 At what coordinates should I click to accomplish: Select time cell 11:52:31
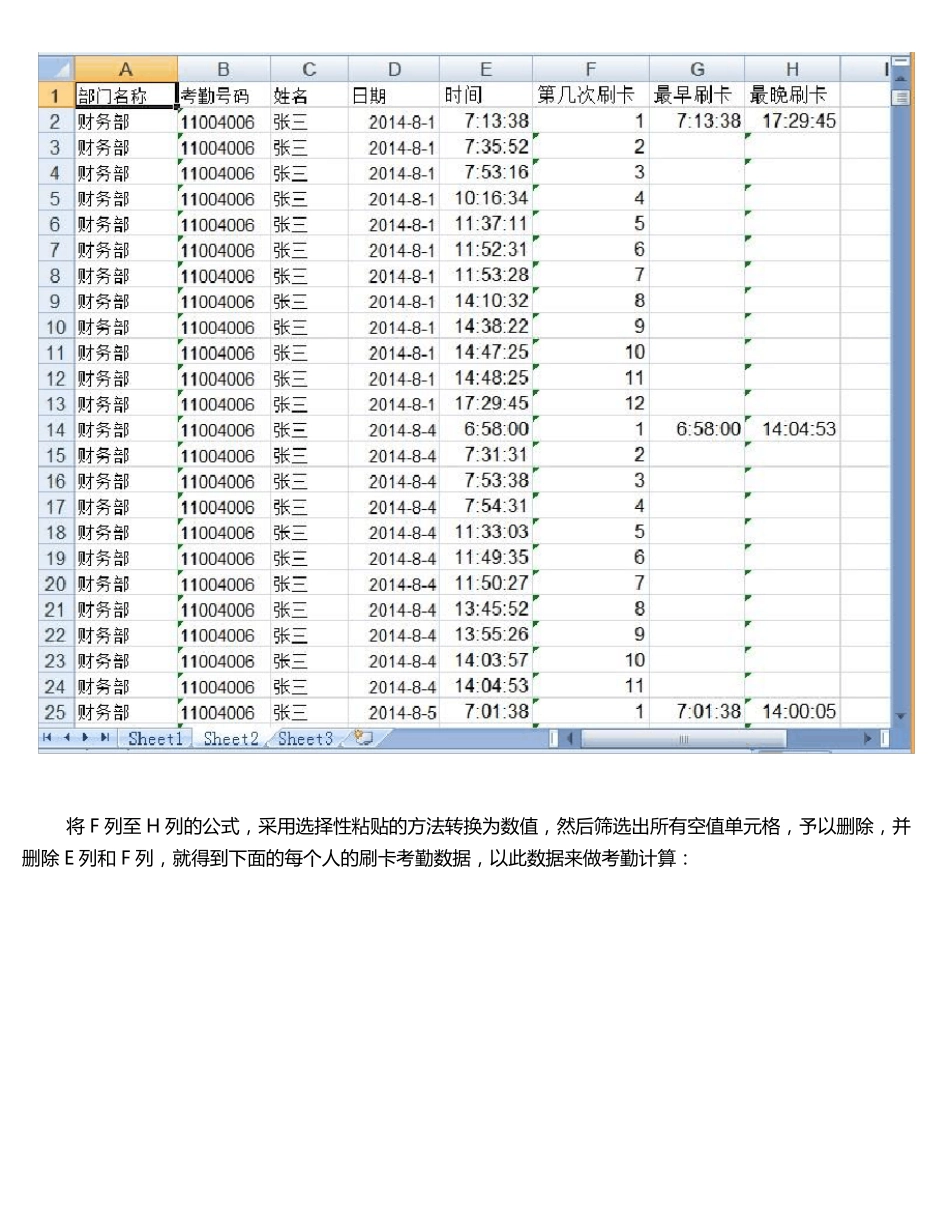(486, 250)
